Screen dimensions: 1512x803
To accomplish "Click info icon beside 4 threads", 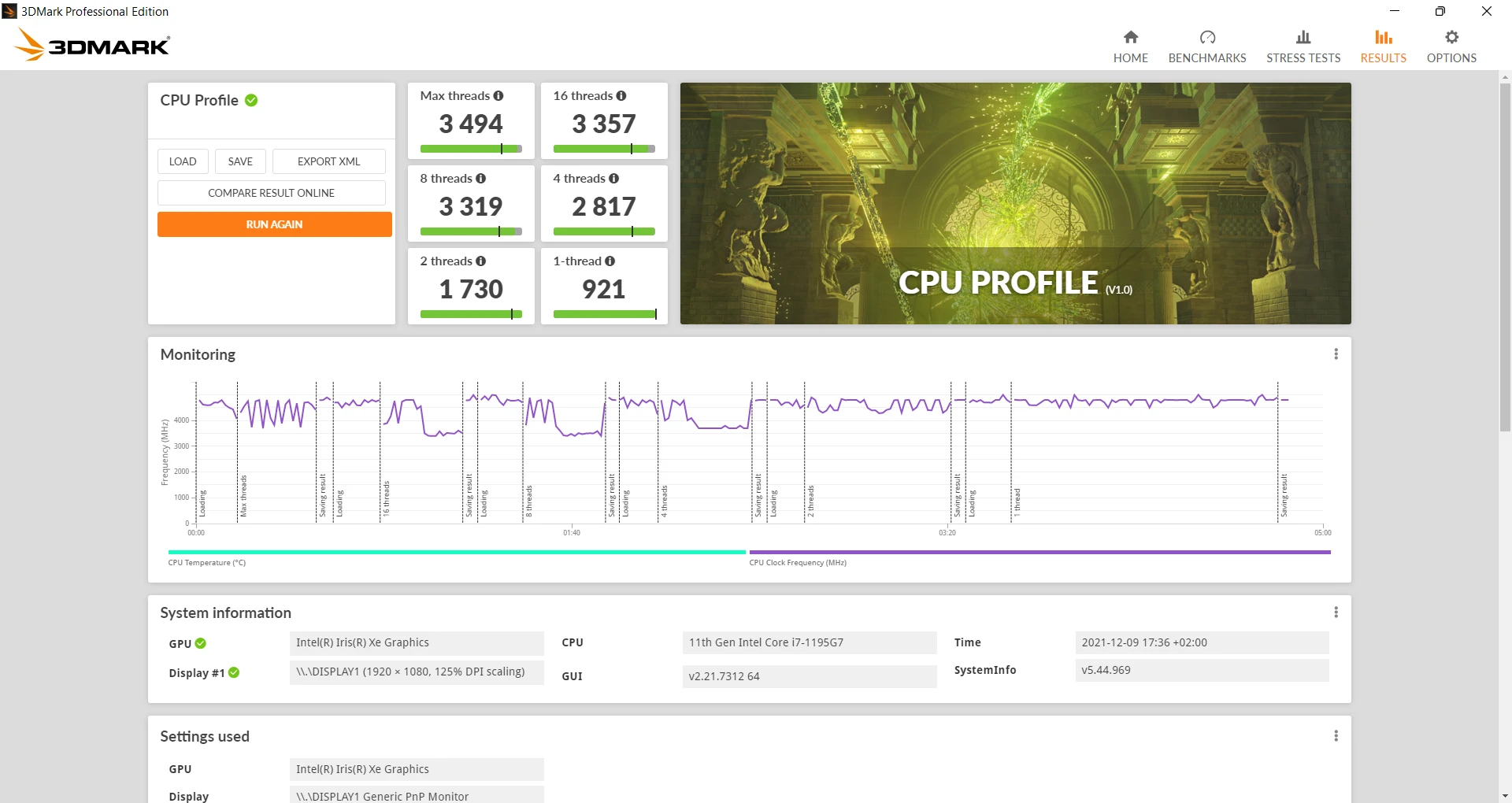I will click(614, 179).
